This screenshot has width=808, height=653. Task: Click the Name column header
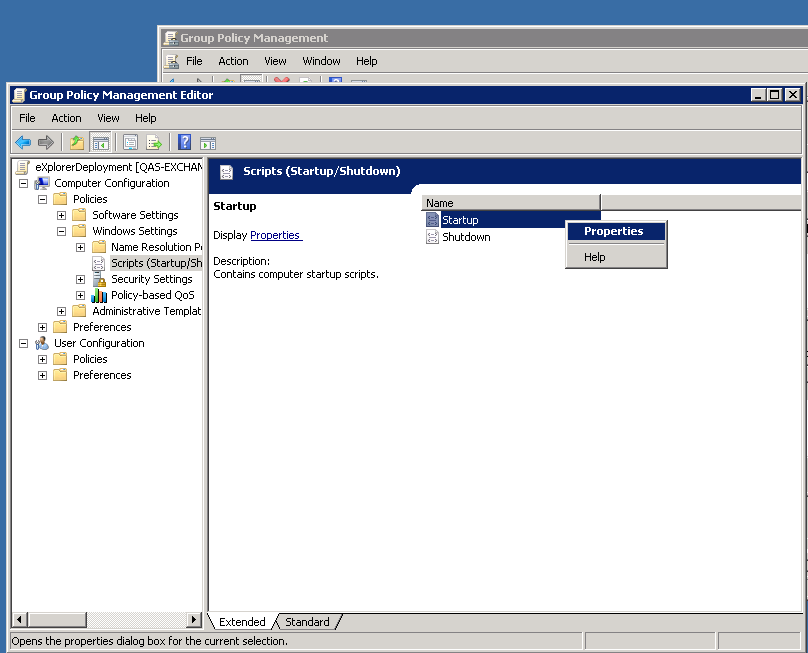click(510, 203)
